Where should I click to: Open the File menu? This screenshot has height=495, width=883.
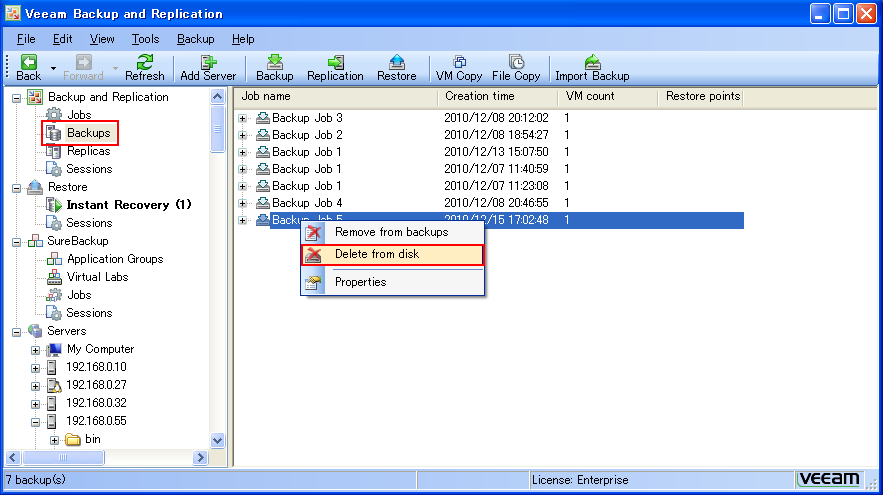pyautogui.click(x=26, y=39)
